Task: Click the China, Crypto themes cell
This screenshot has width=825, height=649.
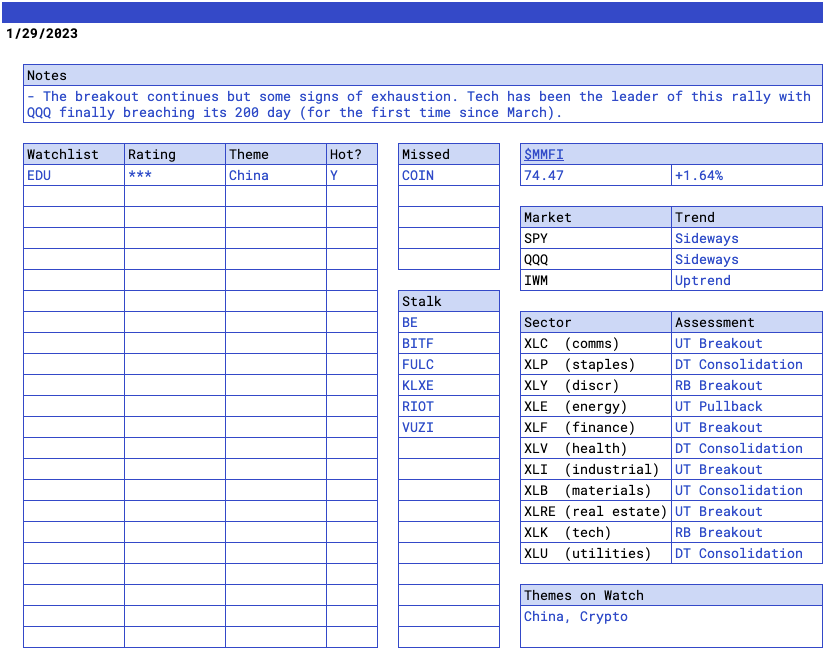Action: pos(671,626)
